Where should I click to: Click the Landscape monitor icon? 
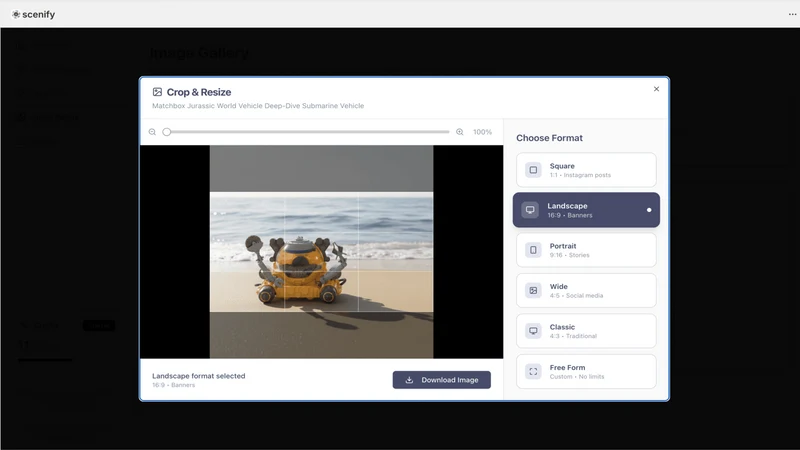click(530, 210)
